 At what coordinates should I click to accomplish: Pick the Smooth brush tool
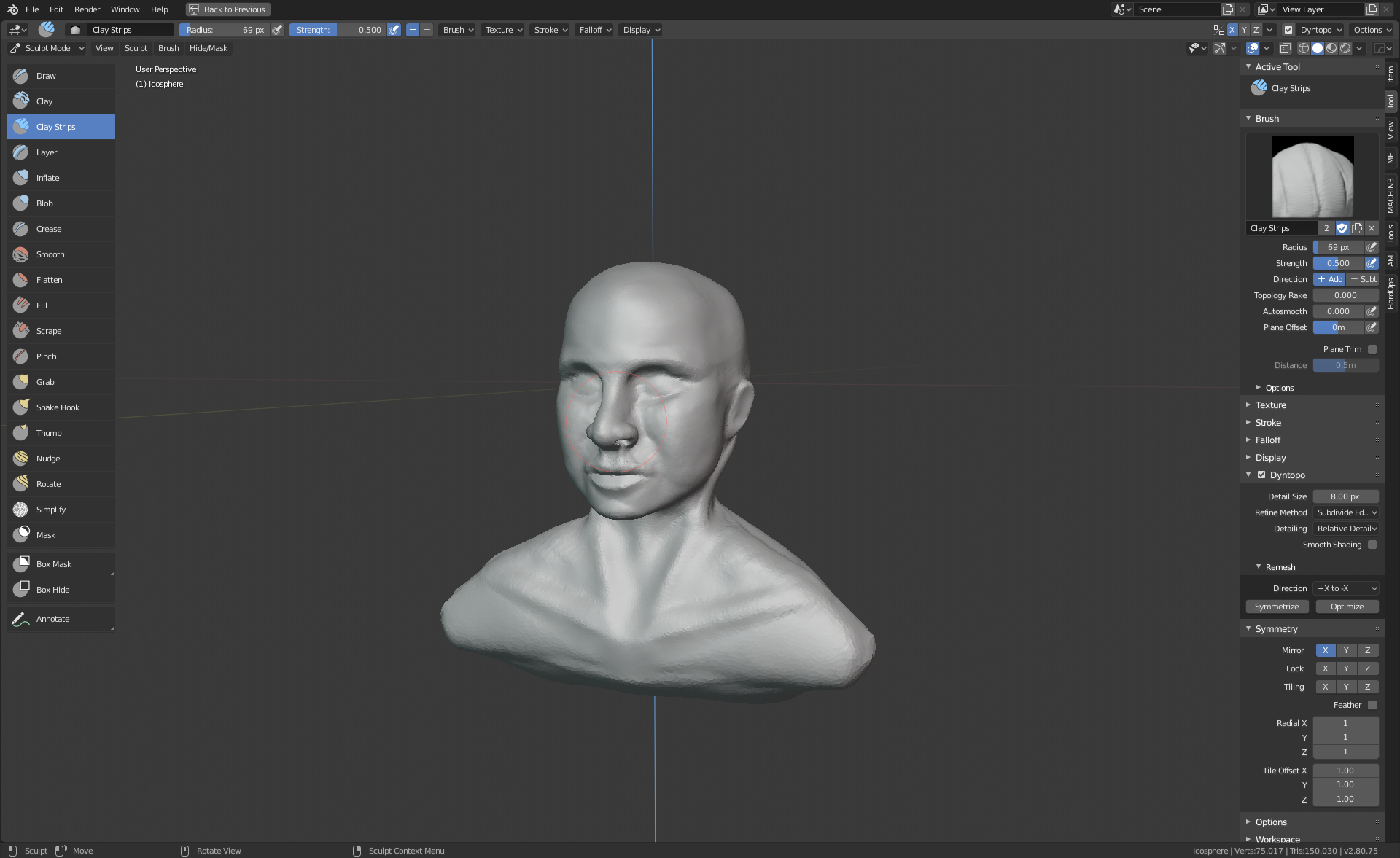pos(50,254)
